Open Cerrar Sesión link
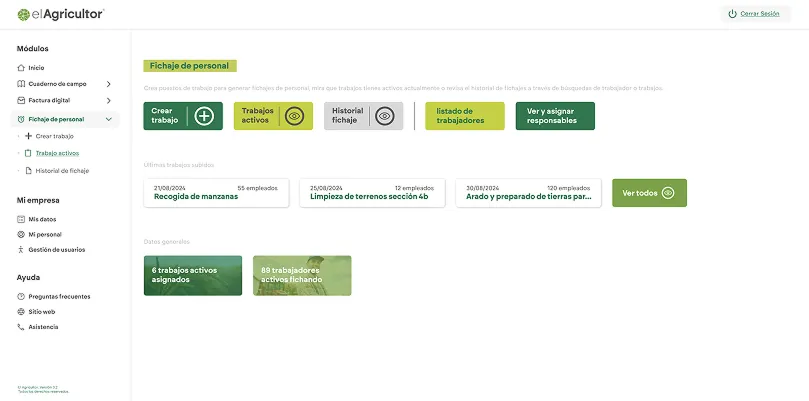The image size is (809, 401). (759, 14)
